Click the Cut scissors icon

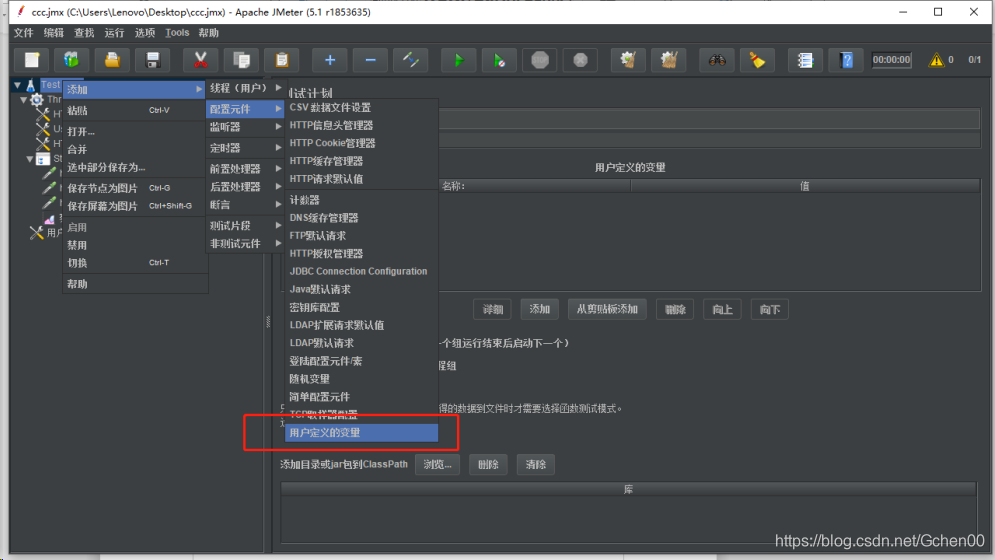coord(201,60)
